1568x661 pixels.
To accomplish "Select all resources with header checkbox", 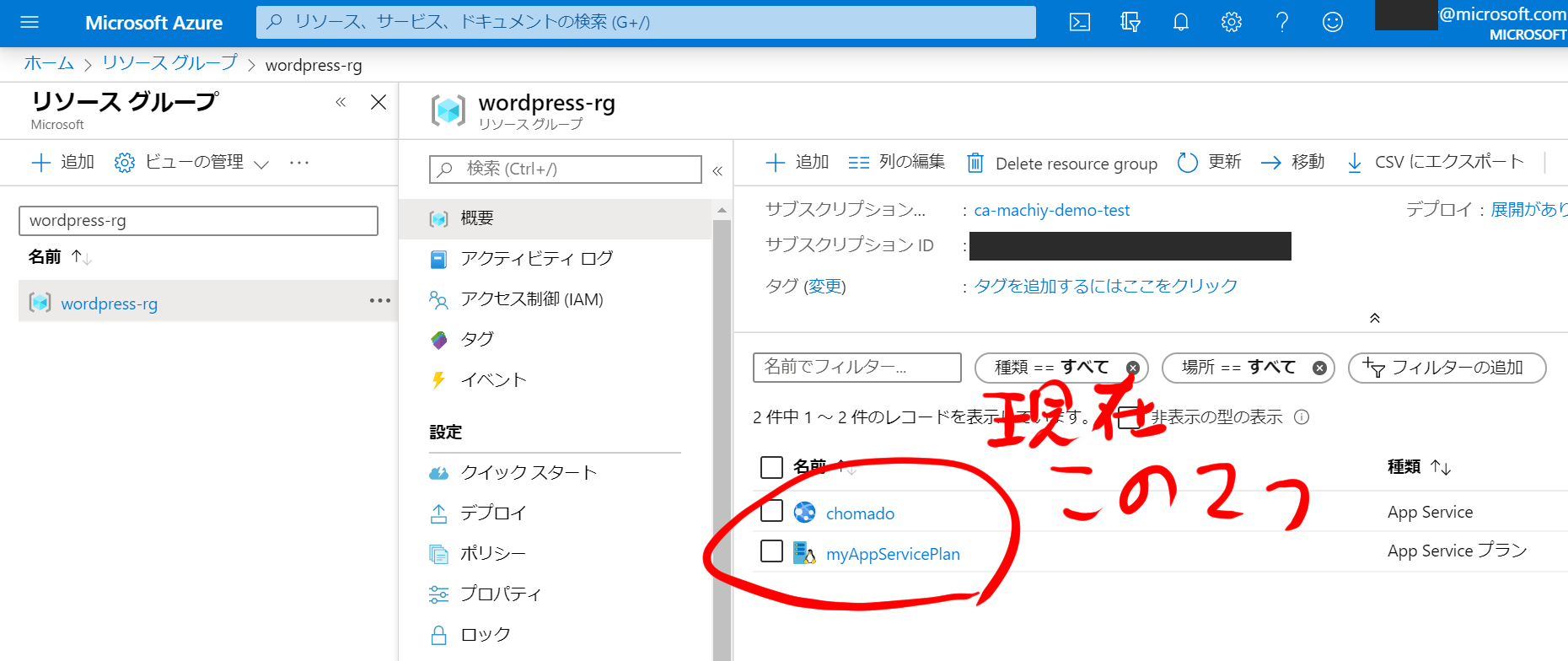I will (x=771, y=467).
